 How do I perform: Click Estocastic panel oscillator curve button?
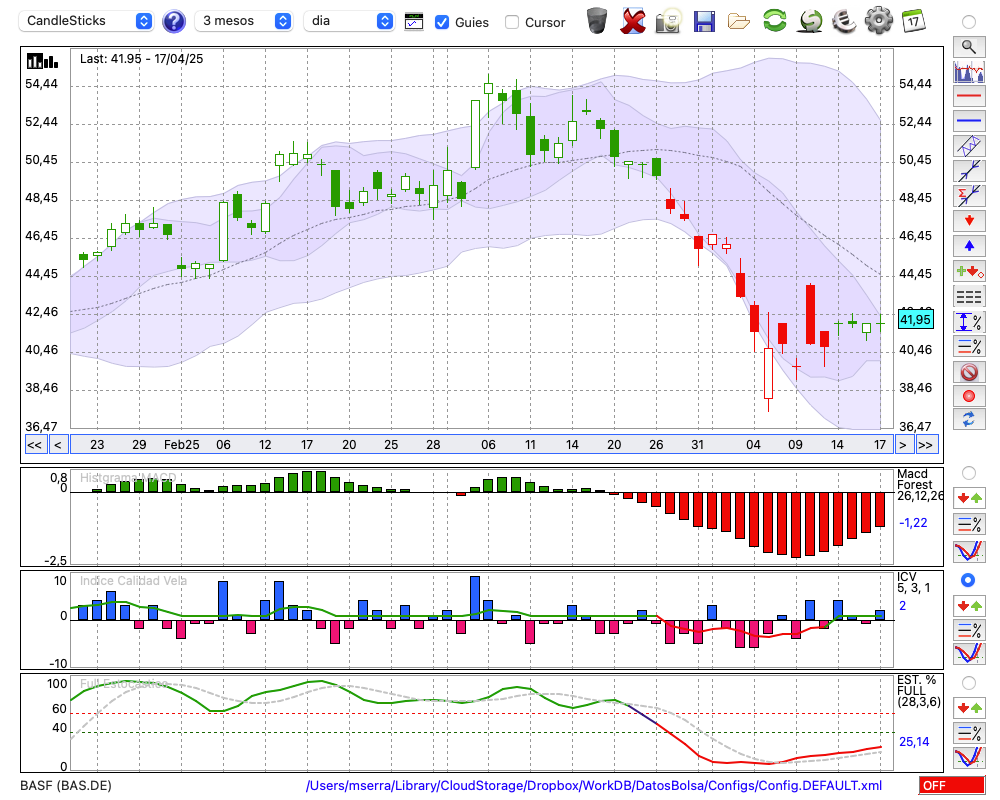click(969, 757)
